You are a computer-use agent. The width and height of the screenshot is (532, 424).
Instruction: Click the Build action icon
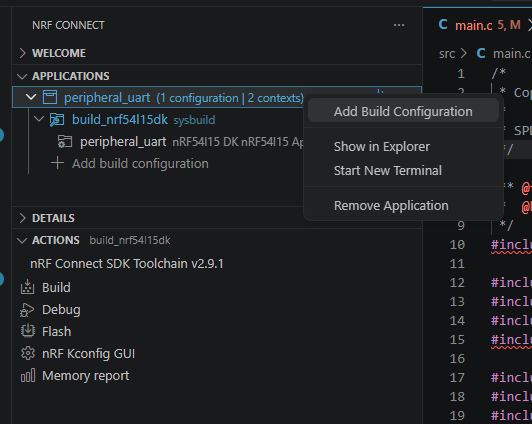click(27, 287)
